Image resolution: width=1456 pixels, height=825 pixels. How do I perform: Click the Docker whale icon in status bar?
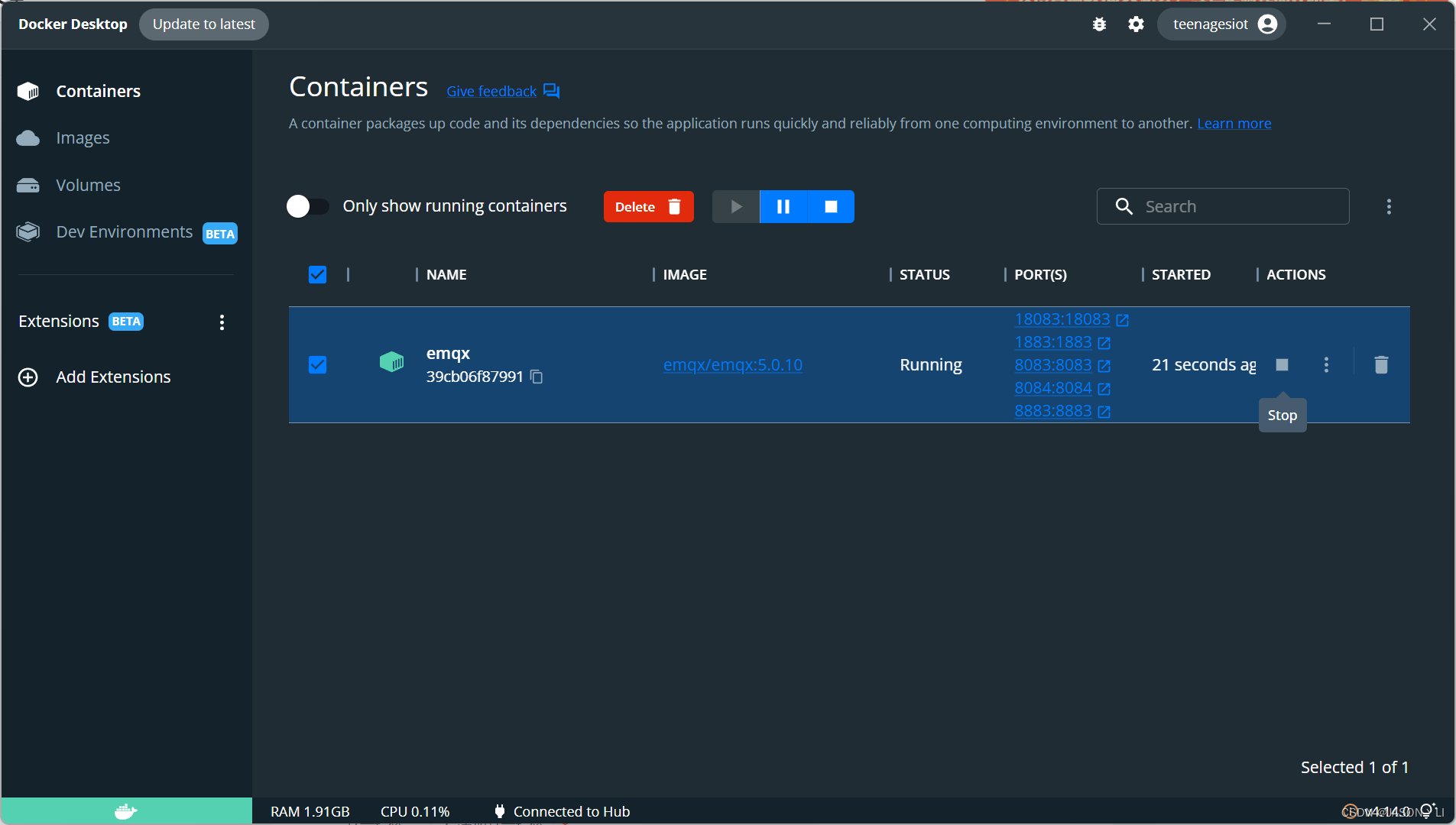pos(125,810)
